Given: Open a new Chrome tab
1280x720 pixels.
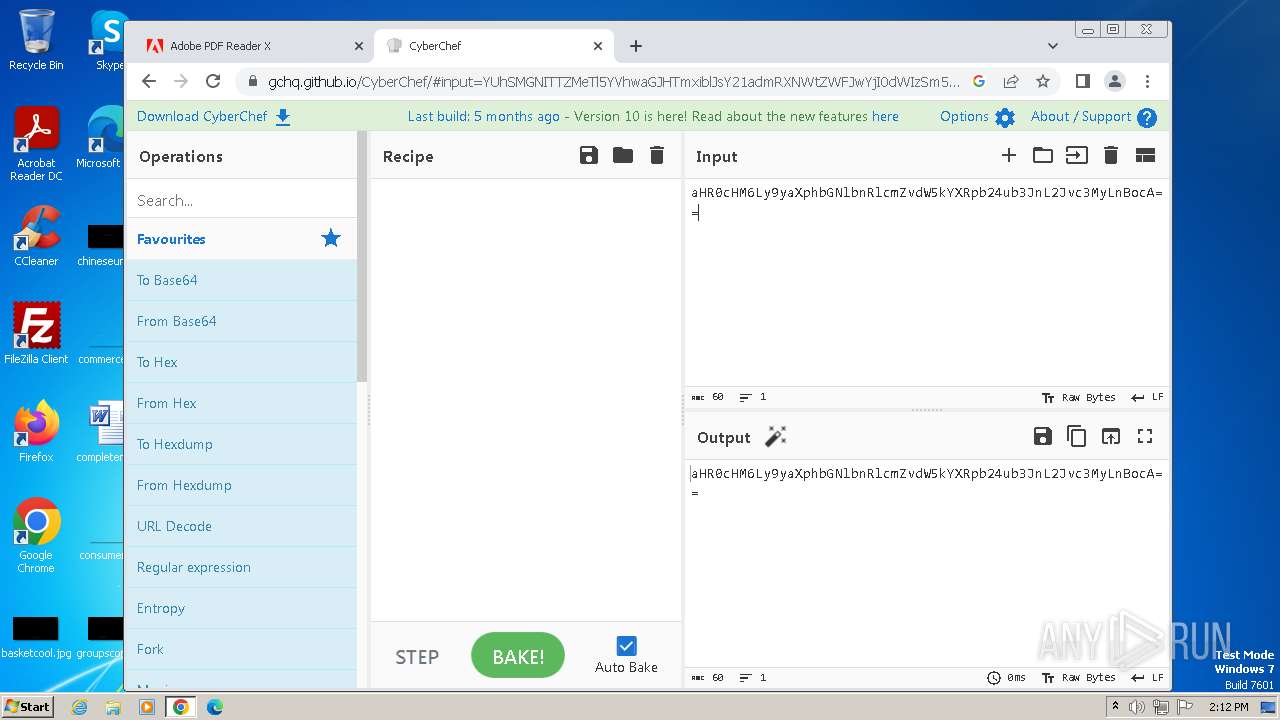Looking at the screenshot, I should click(636, 46).
